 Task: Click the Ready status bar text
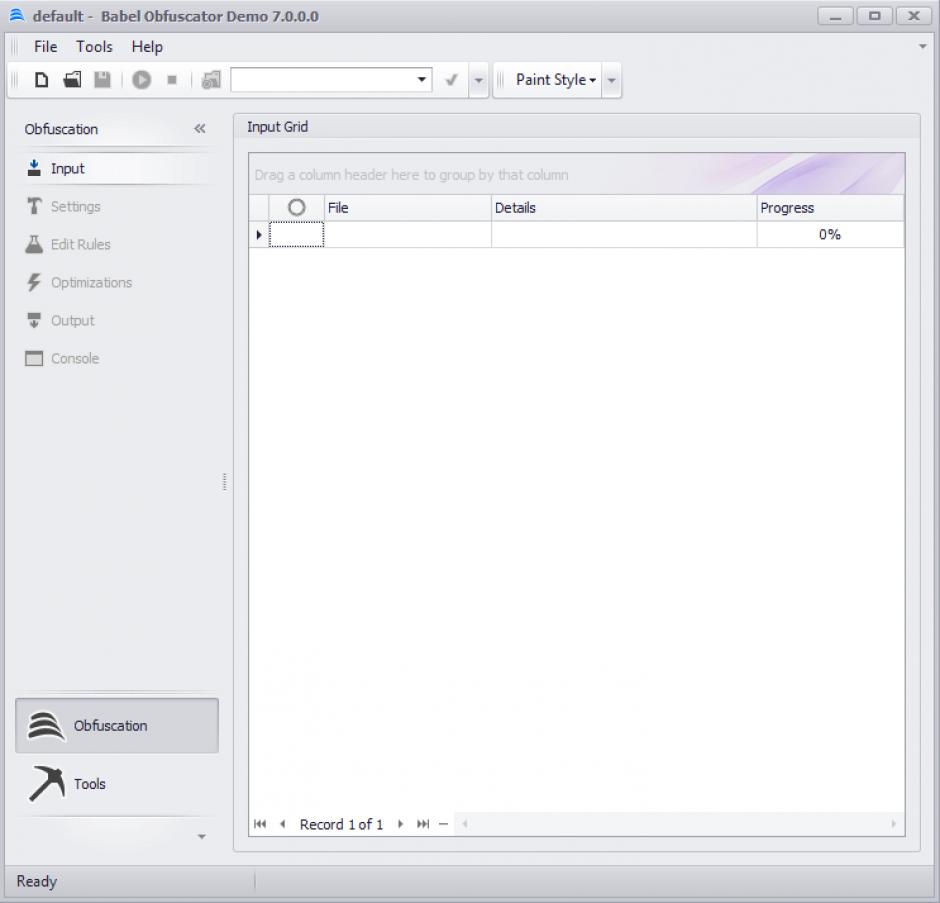[x=37, y=881]
